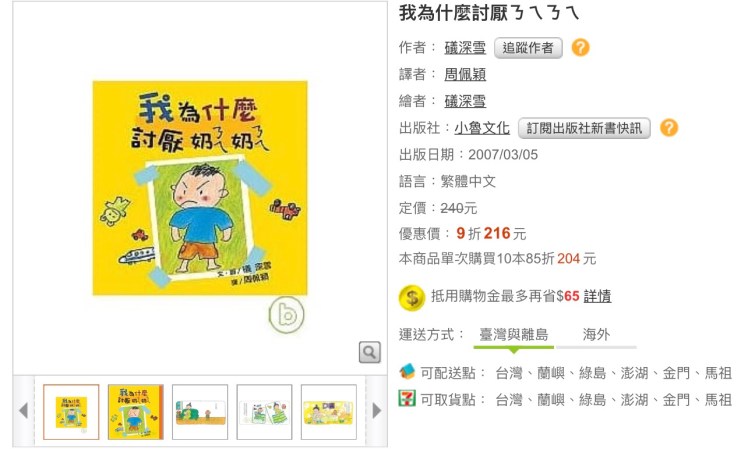
Task: Open 詳情 link for shopping credit
Action: (x=597, y=296)
